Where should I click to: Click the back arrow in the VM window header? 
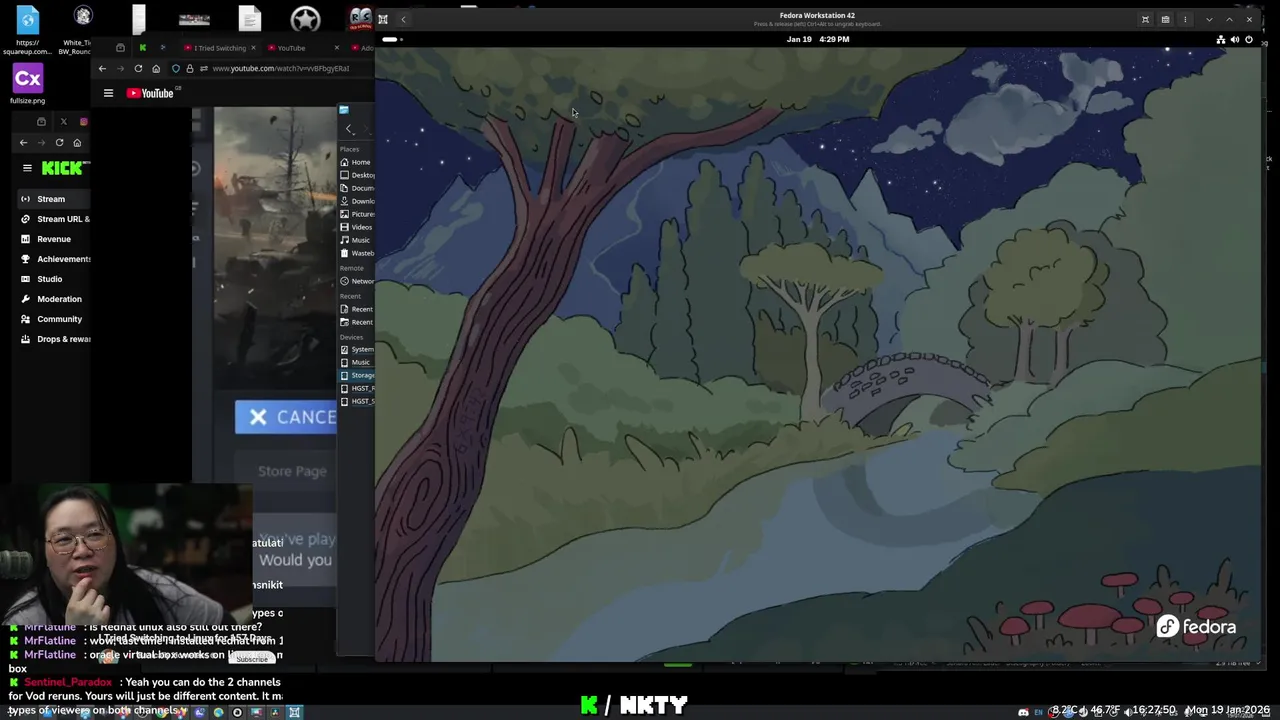point(403,19)
